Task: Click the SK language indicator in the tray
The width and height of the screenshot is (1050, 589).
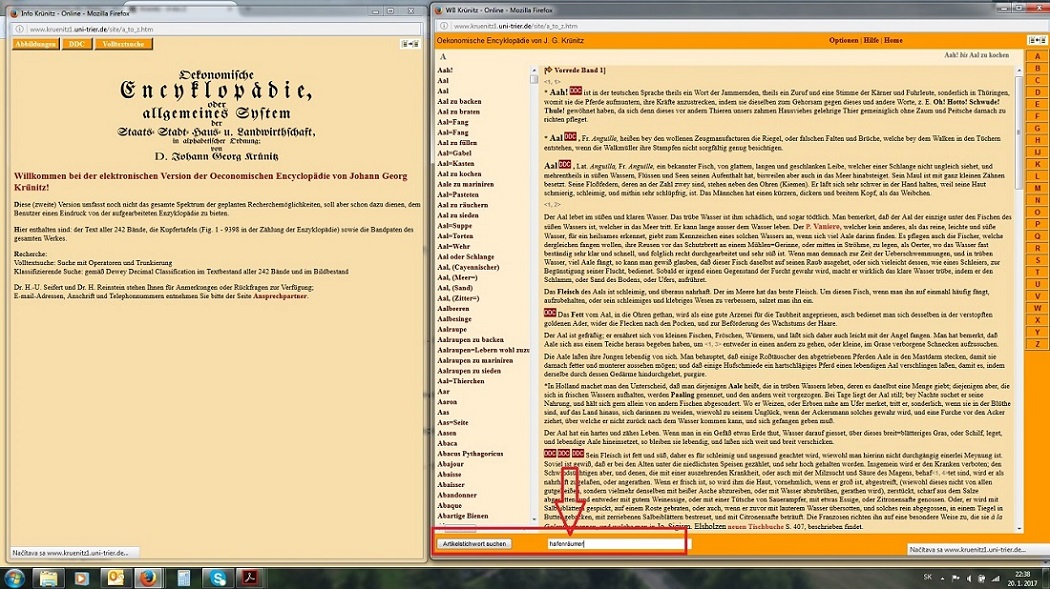Action: tap(927, 578)
